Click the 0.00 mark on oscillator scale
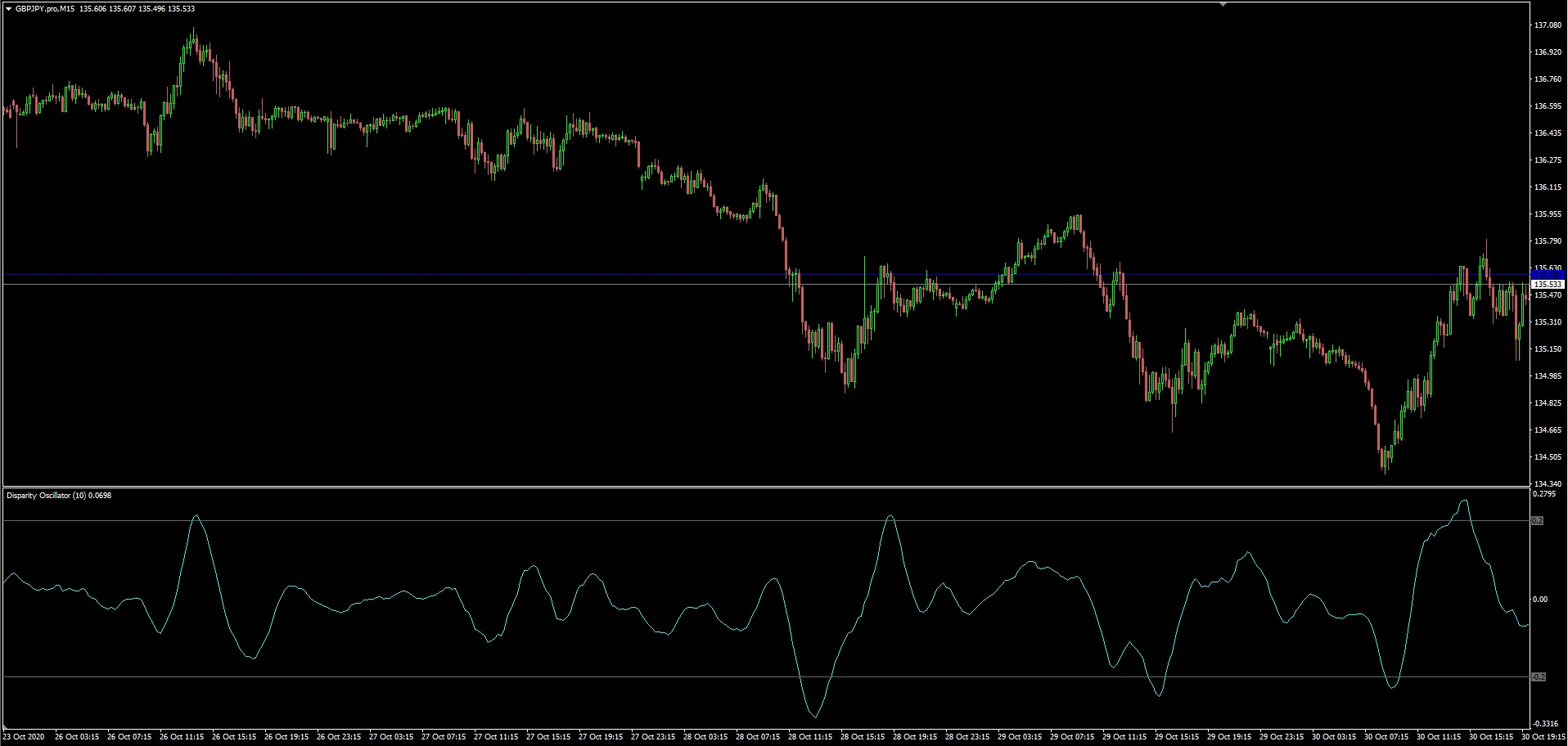Viewport: 1568px width, 746px height. 1540,600
